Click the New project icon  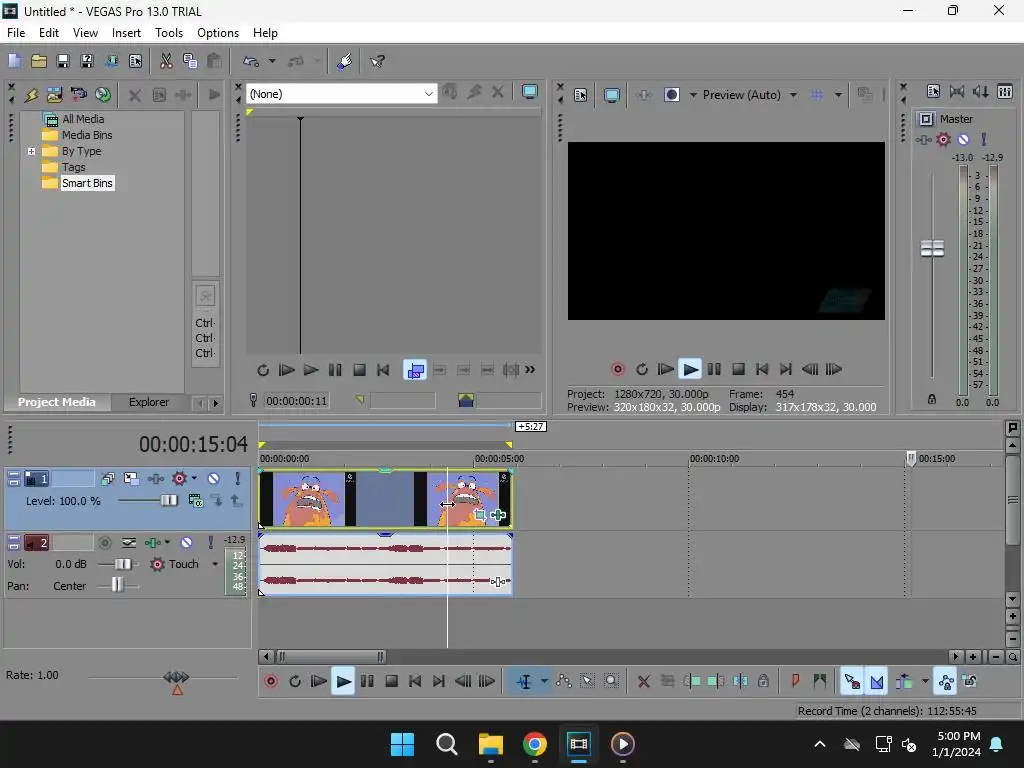pyautogui.click(x=14, y=61)
